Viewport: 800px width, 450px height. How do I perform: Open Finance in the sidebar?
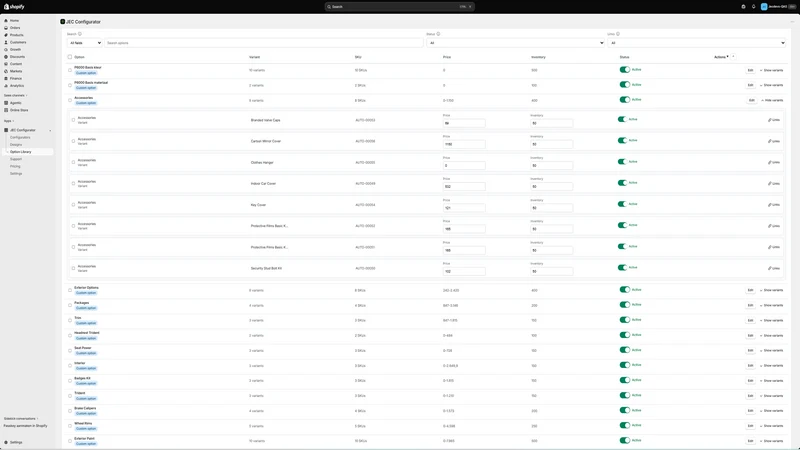tap(16, 79)
